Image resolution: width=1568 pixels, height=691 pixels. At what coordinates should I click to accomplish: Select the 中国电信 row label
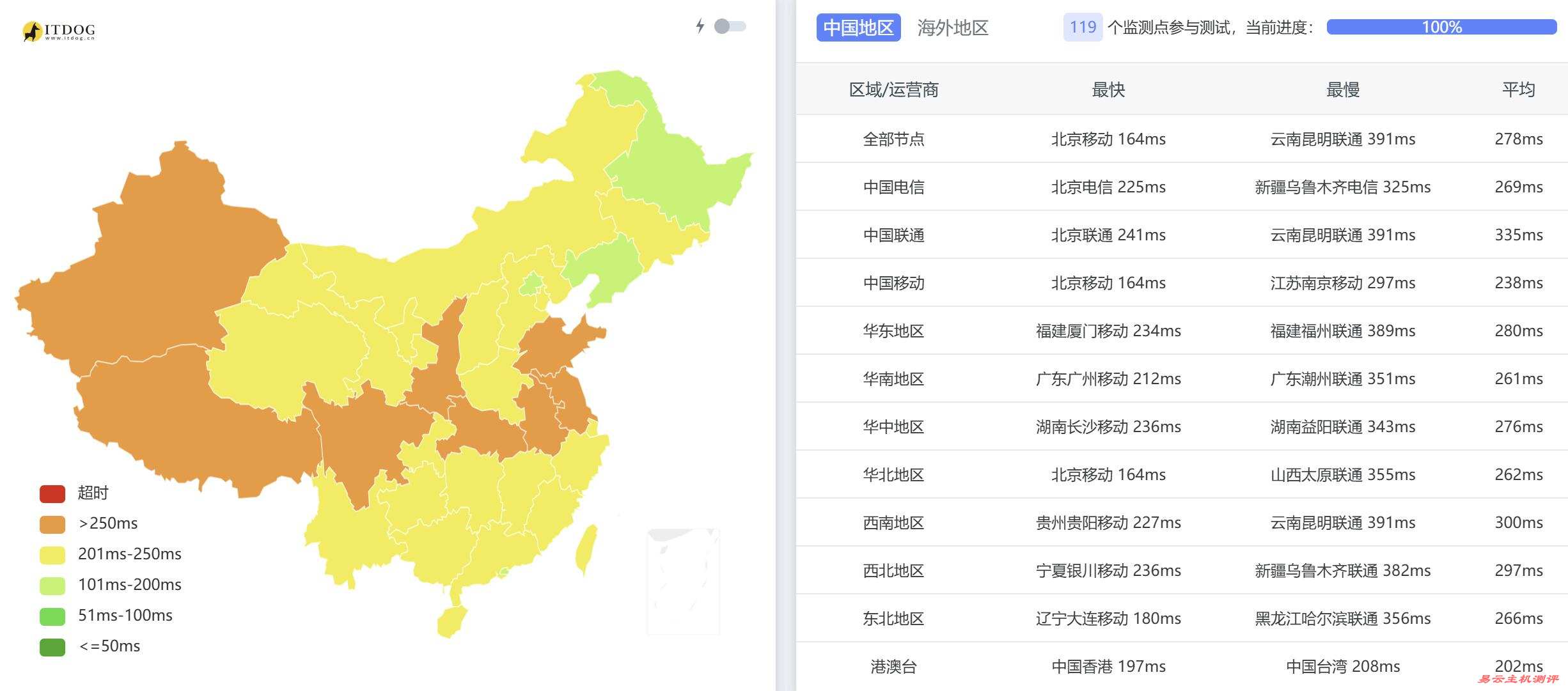point(893,187)
